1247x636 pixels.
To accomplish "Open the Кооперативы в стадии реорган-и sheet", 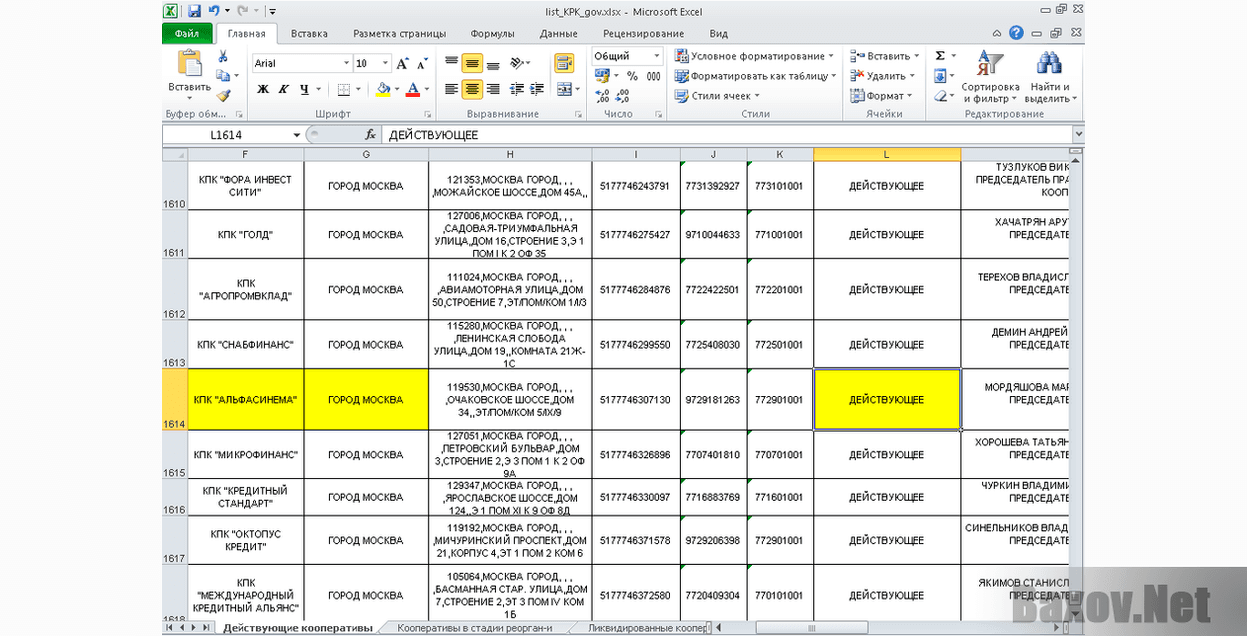I will coord(473,628).
